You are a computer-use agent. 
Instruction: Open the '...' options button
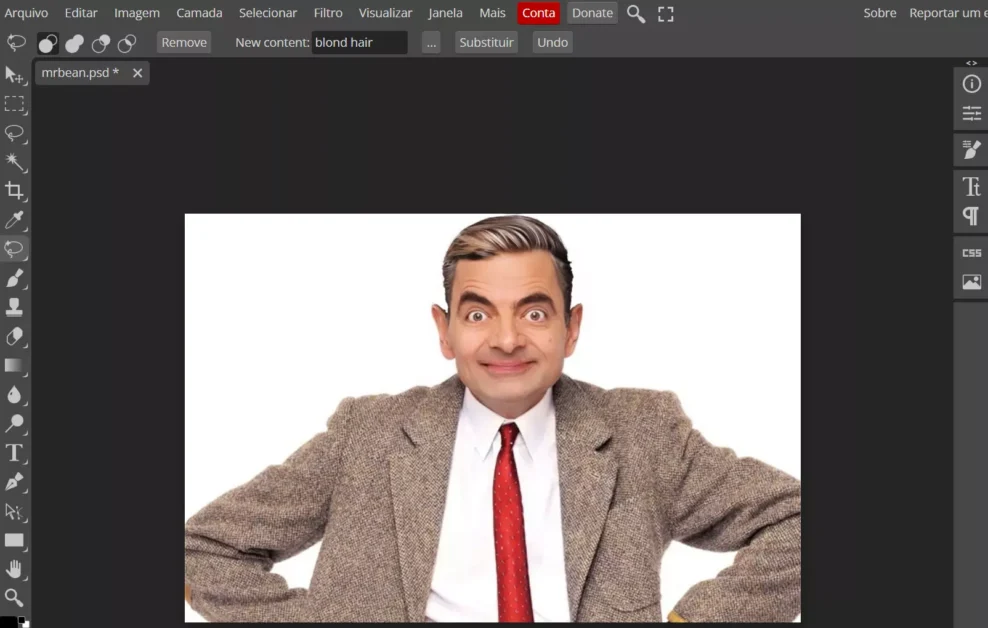pos(431,42)
